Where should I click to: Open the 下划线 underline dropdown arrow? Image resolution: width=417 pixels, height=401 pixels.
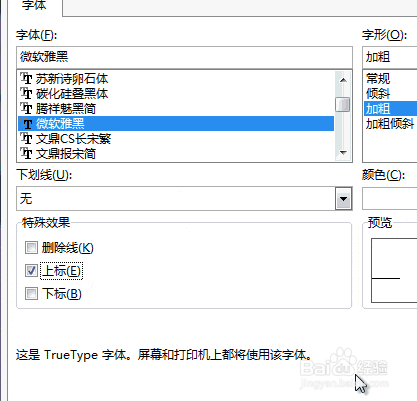[343, 199]
